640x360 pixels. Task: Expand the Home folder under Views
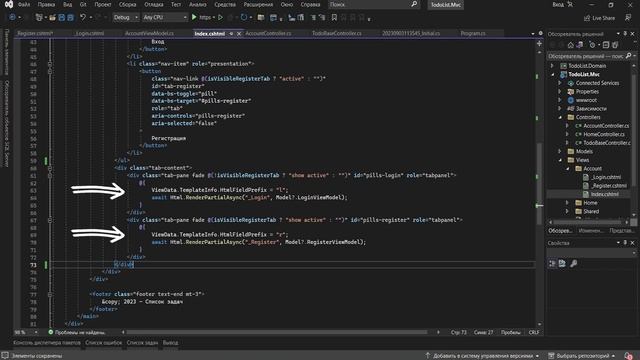pyautogui.click(x=567, y=203)
